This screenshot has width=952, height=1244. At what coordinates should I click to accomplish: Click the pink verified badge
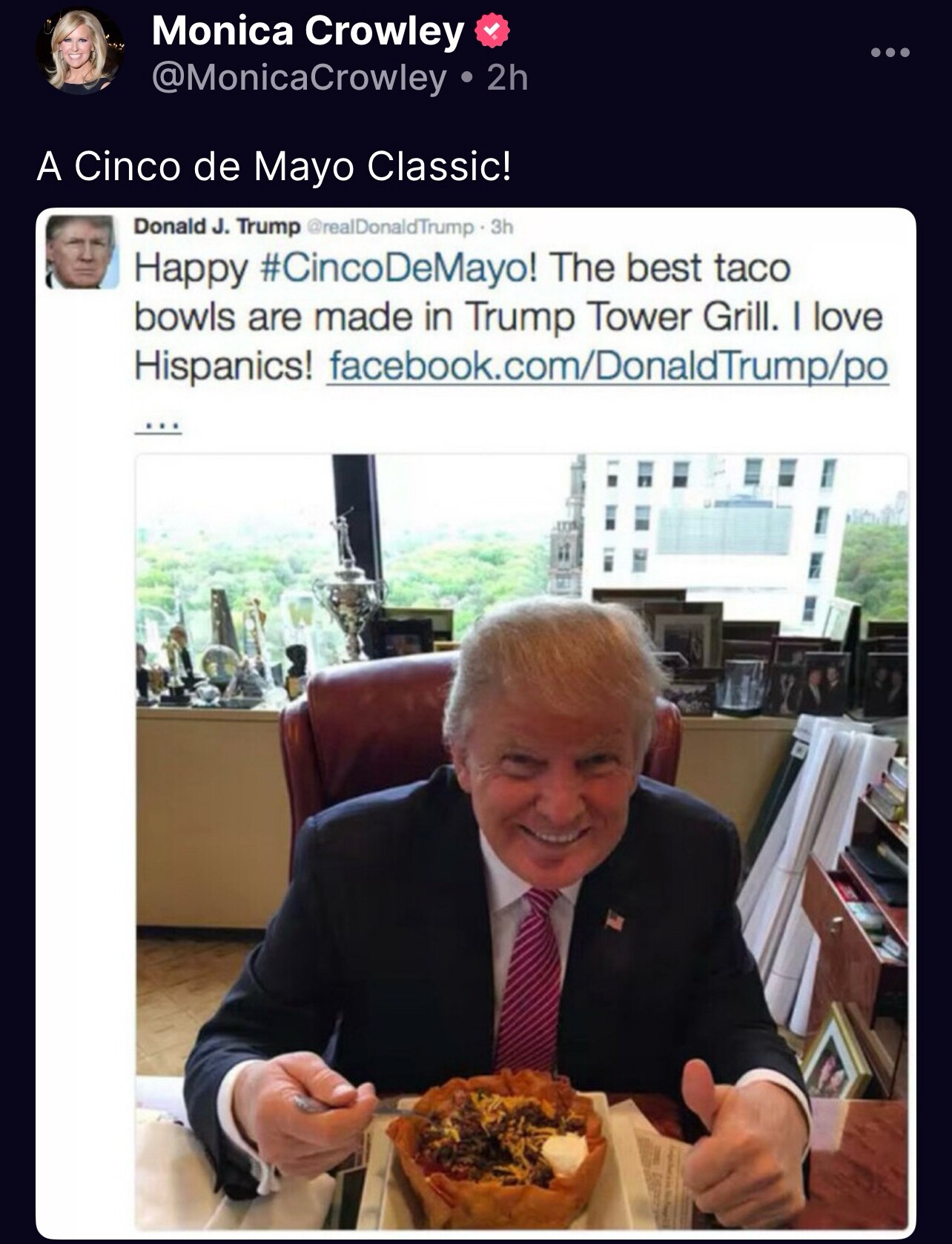coord(491,33)
